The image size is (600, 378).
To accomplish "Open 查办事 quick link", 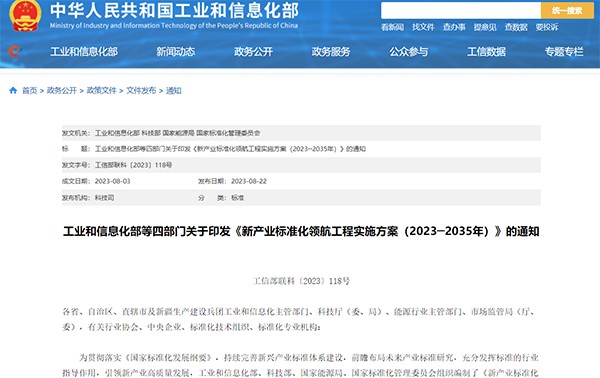I will coord(454,27).
